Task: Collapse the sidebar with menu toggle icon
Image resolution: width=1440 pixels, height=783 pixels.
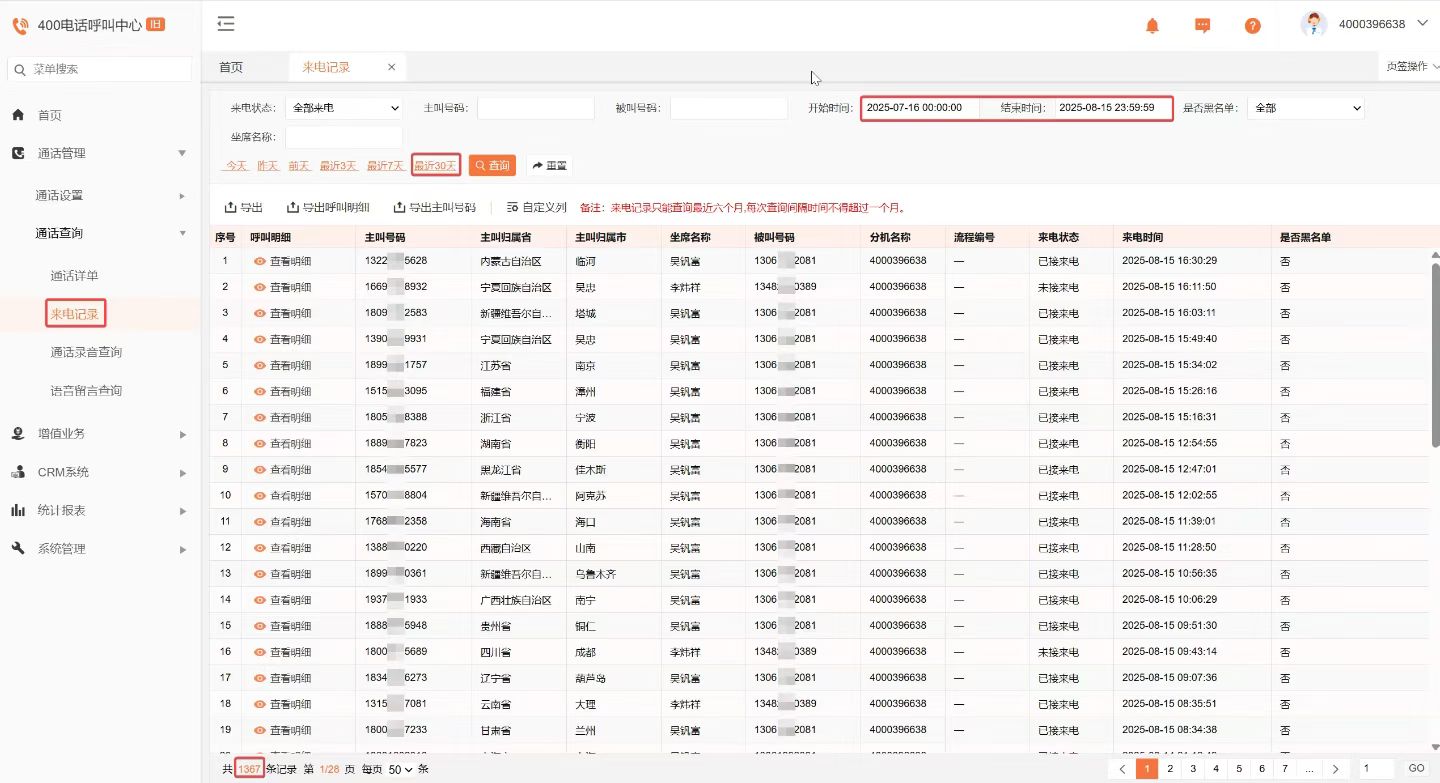Action: 226,24
